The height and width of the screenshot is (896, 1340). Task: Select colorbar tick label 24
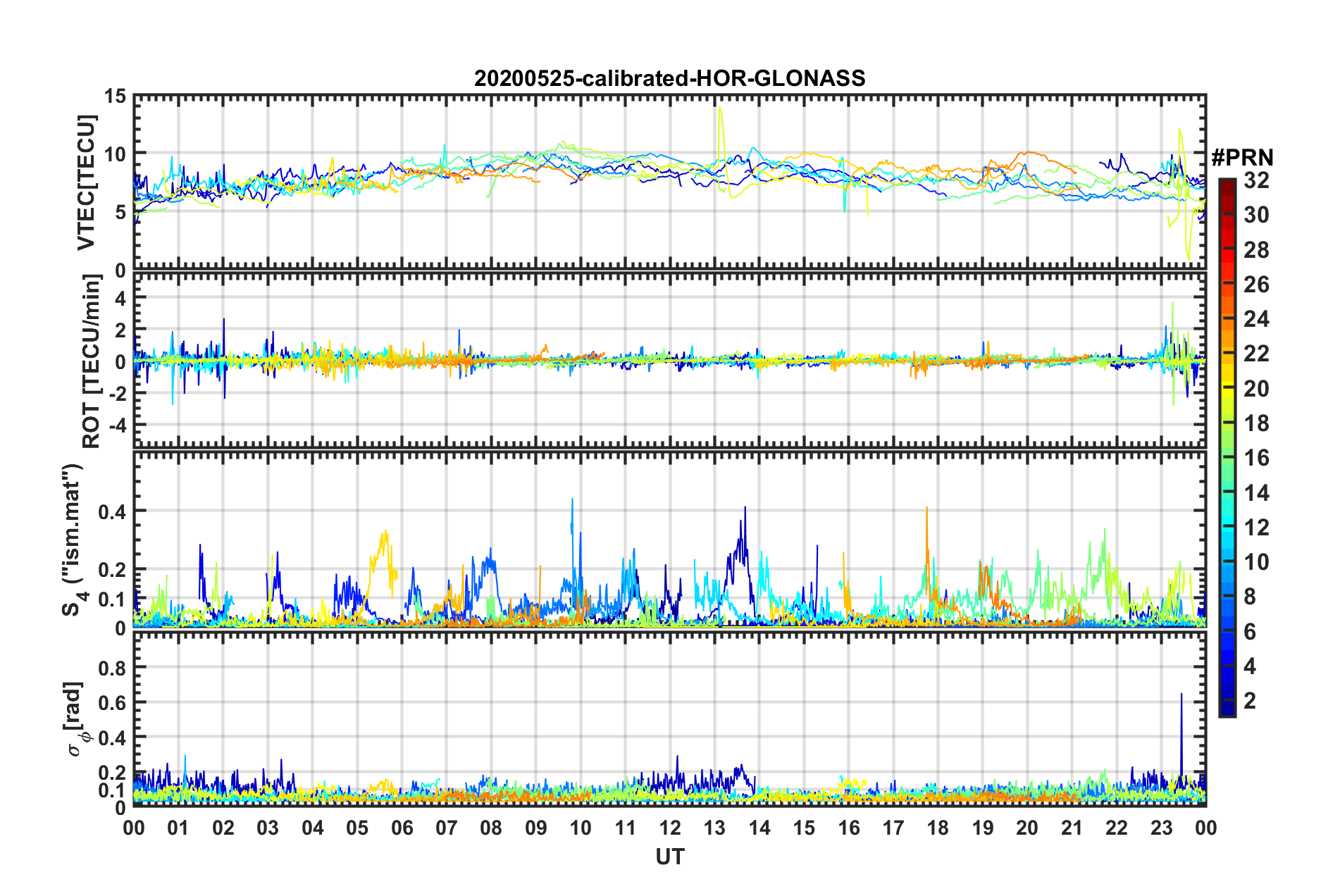[x=1256, y=319]
